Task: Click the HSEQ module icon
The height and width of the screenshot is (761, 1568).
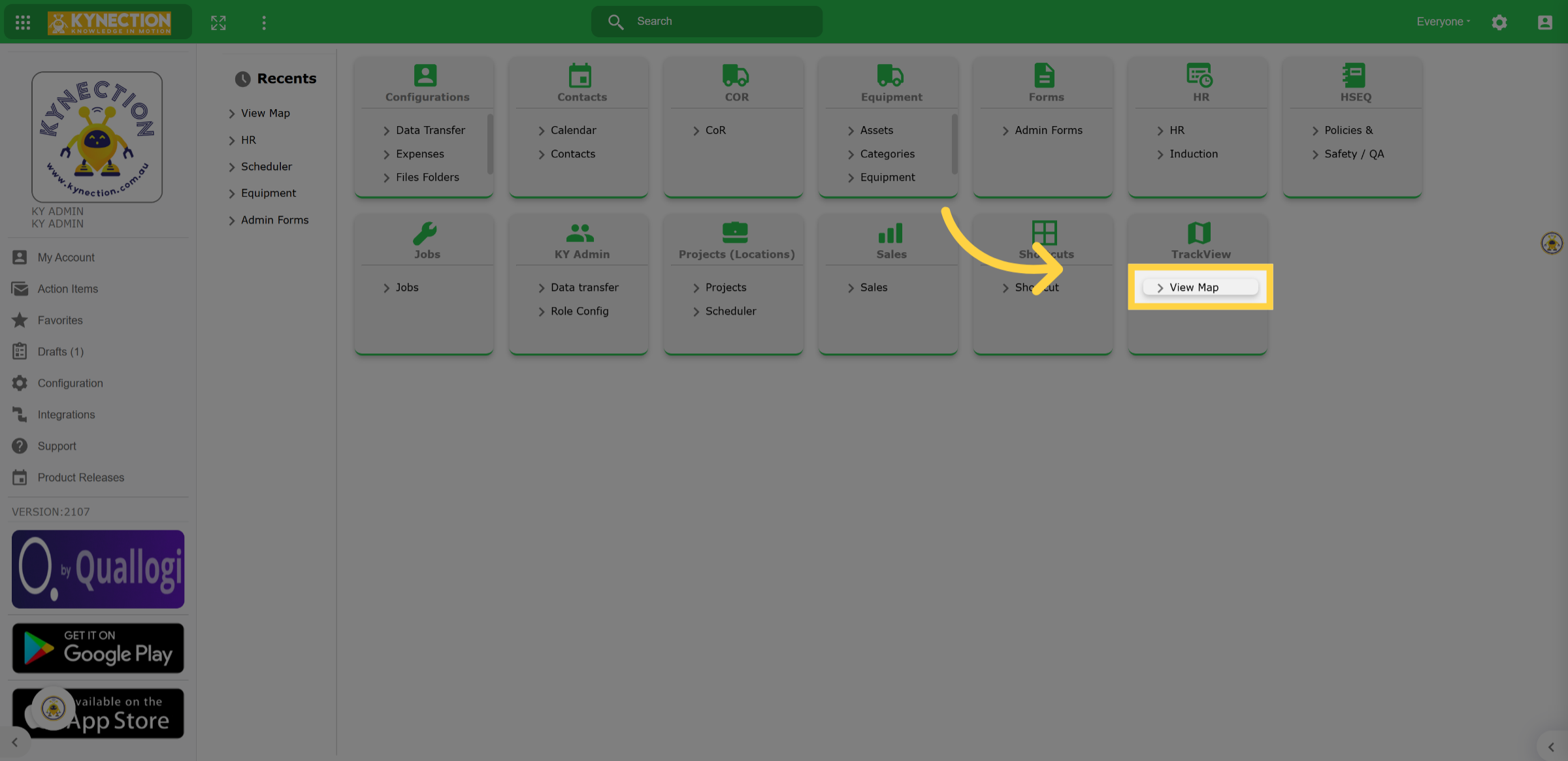Action: pos(1354,75)
